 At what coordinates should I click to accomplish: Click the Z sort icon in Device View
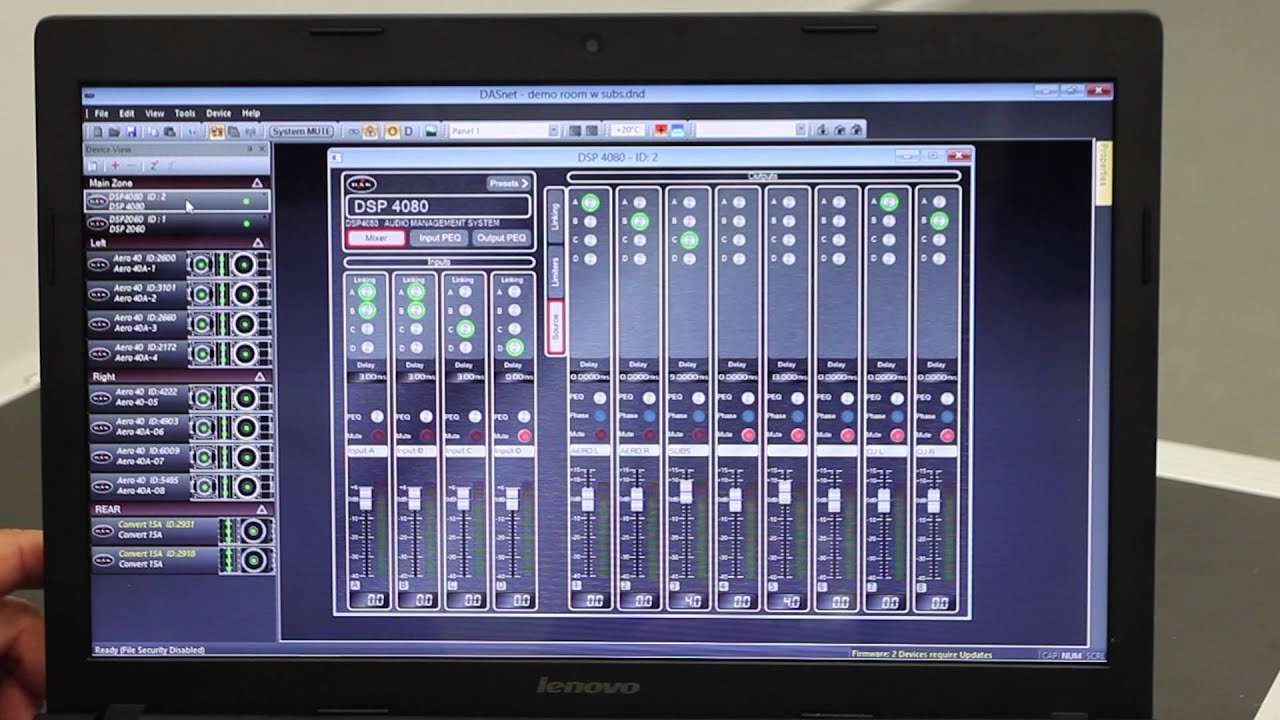click(154, 165)
